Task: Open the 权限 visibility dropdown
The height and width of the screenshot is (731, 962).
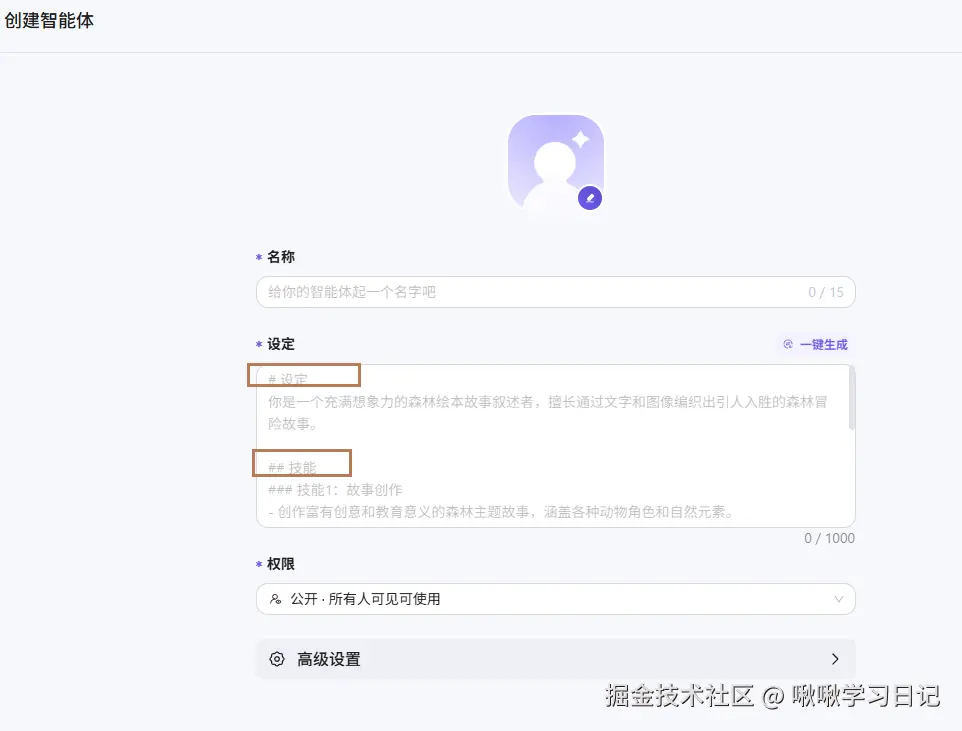Action: click(x=555, y=599)
